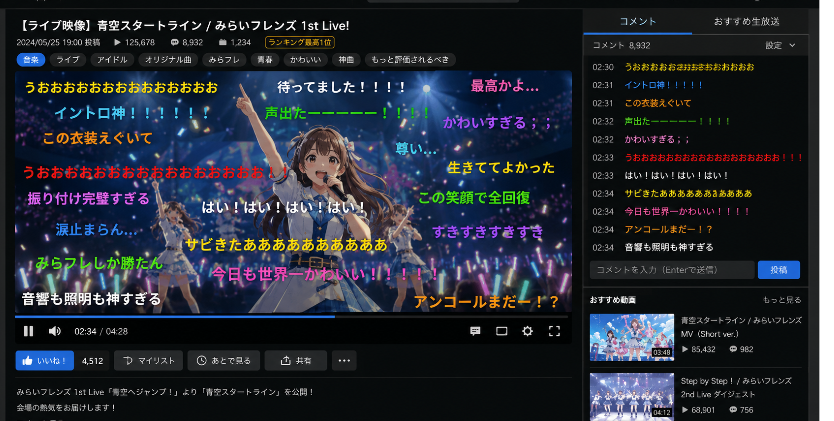This screenshot has height=421, width=834.
Task: Select the かわいい tag
Action: point(305,60)
